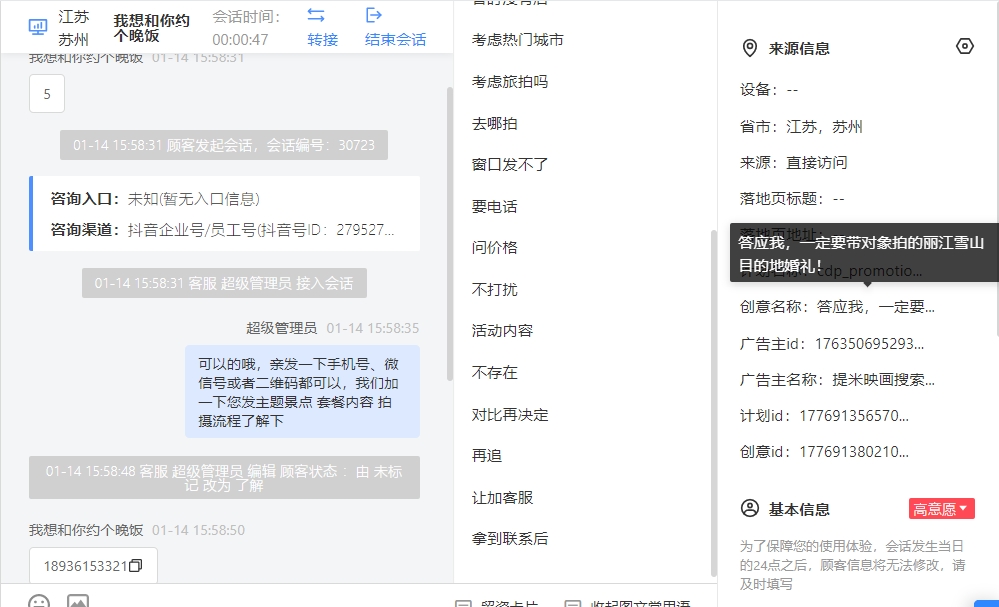Click the 转接 transfer arrows icon
The image size is (999, 607).
coord(316,15)
